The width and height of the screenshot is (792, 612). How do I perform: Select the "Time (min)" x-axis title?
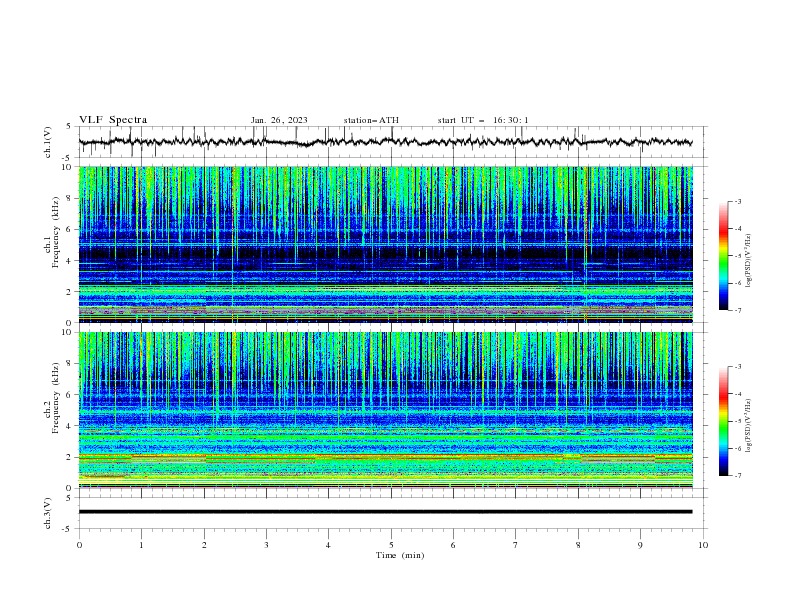tap(400, 555)
